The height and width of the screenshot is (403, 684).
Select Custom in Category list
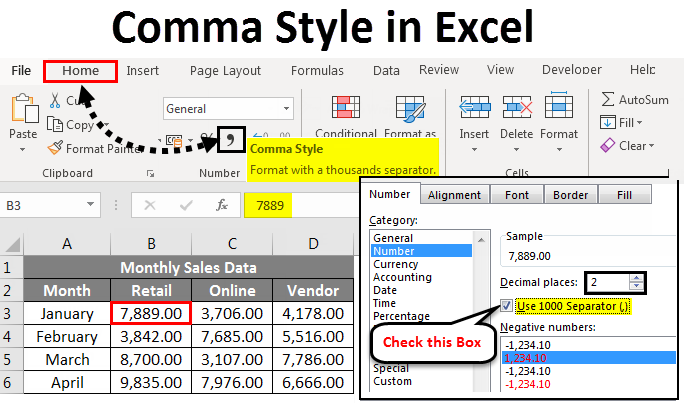click(392, 381)
